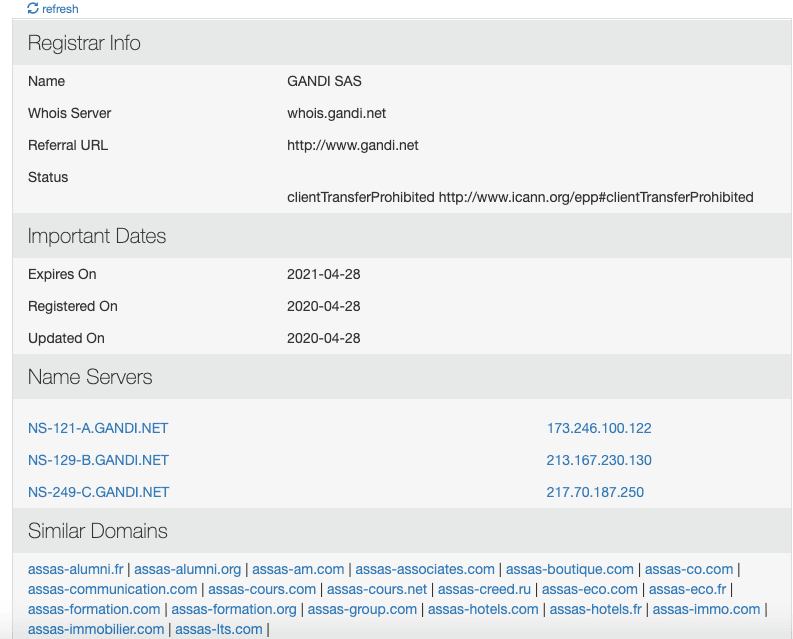Open the NS-129-B.GANDI.NET name server link

click(98, 460)
